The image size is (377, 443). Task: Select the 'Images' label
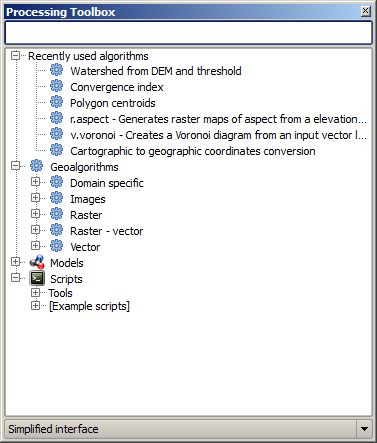[x=88, y=199]
